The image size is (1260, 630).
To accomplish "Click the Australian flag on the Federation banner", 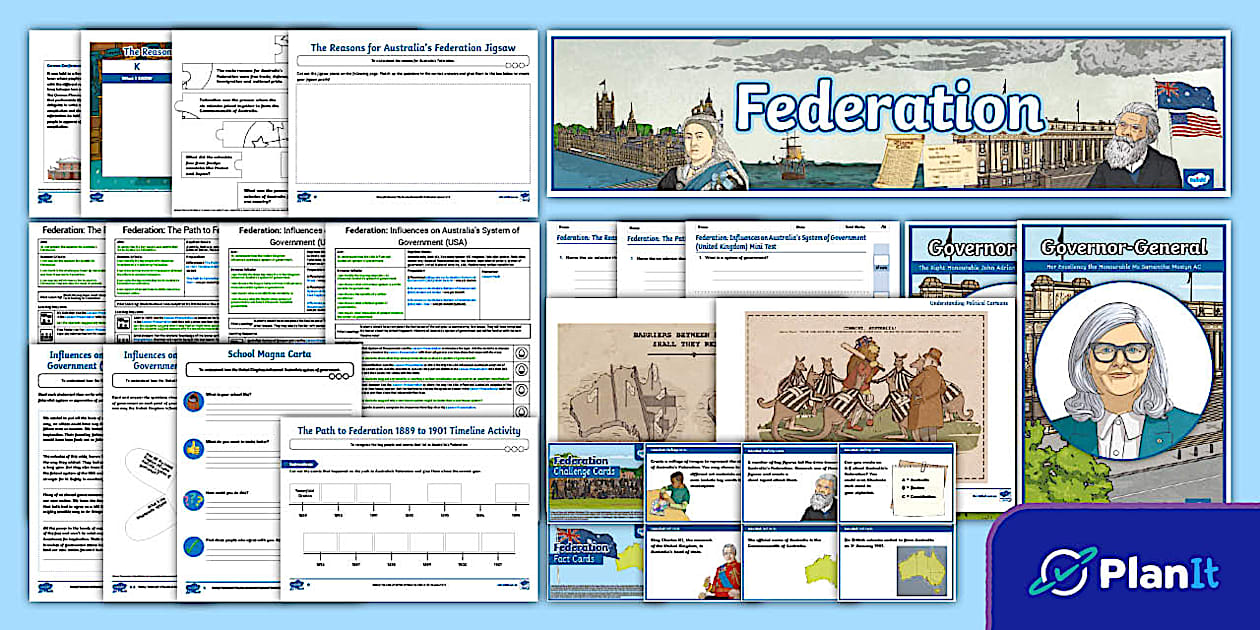I will [x=1187, y=95].
